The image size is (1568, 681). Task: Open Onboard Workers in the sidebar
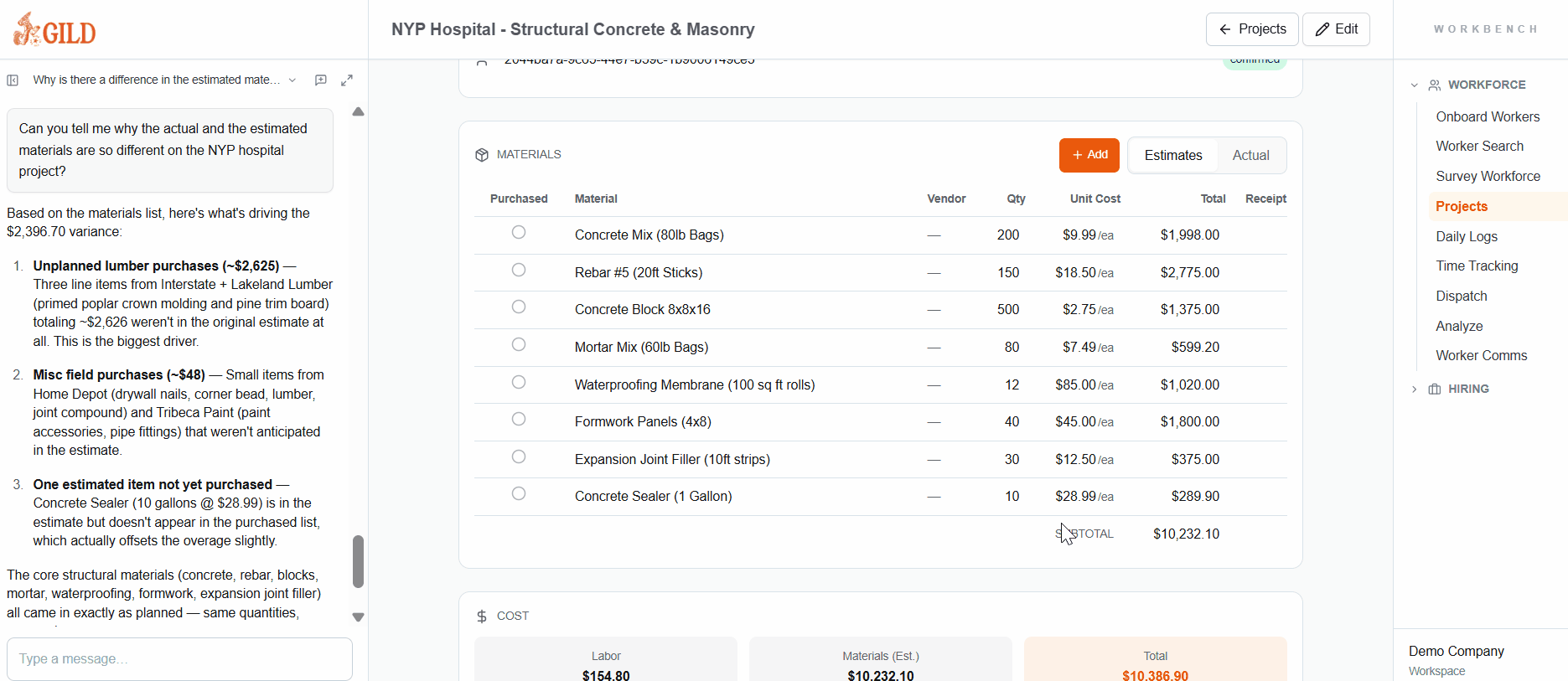(1488, 117)
